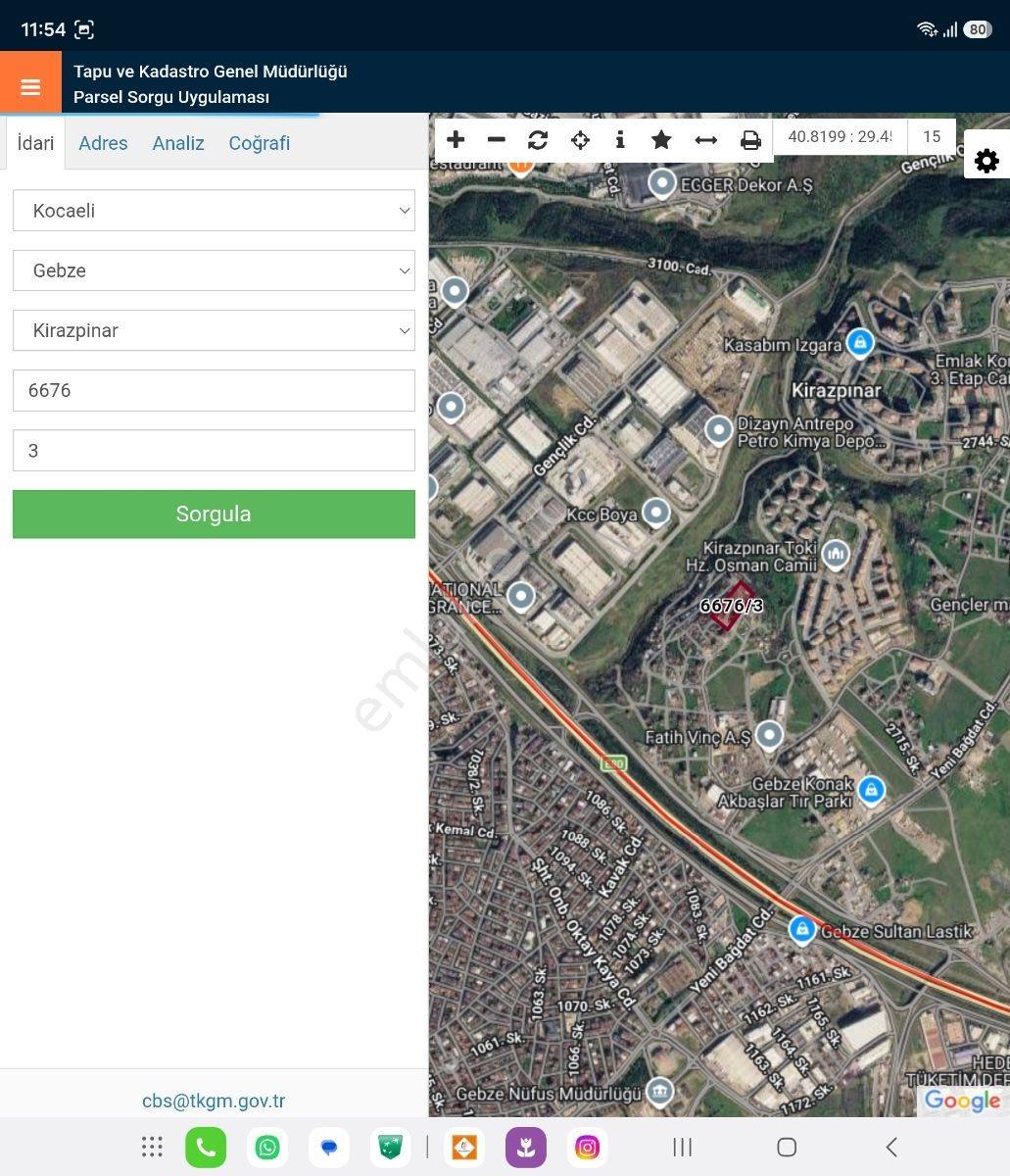Open the cbs@tkgm.gov.tr email link
This screenshot has width=1010, height=1176.
pyautogui.click(x=214, y=1101)
